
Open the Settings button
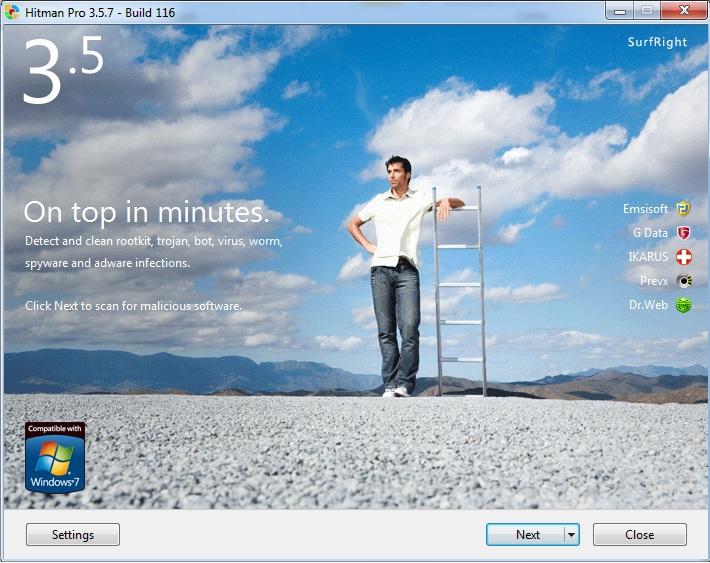coord(73,534)
